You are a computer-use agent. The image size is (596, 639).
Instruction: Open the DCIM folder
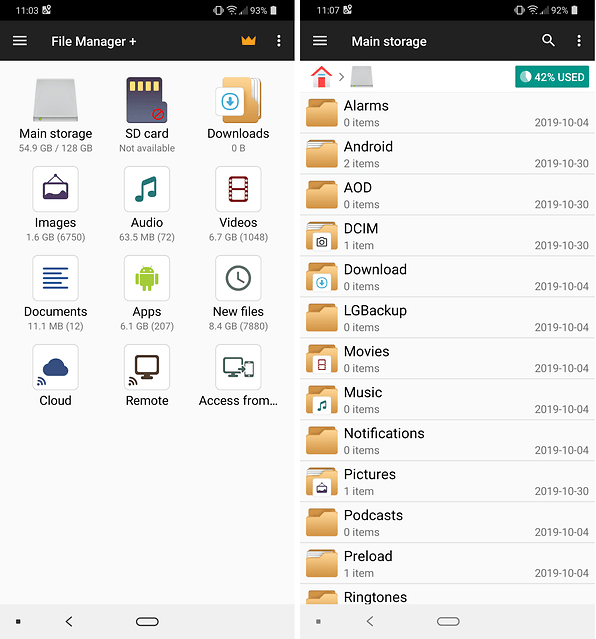[447, 236]
